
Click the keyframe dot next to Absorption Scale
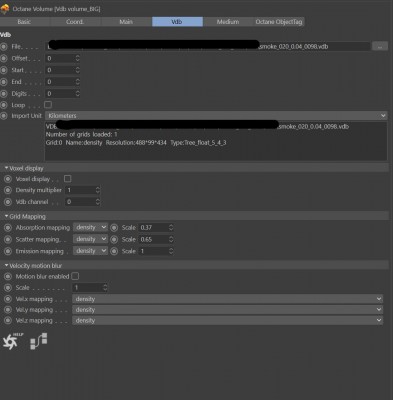[114, 228]
